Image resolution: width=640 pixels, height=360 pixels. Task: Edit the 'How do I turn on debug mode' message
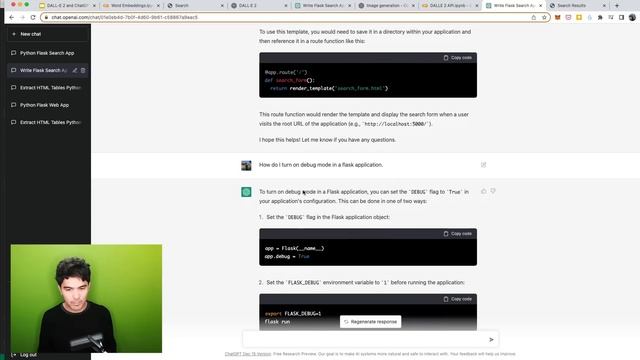(x=483, y=165)
